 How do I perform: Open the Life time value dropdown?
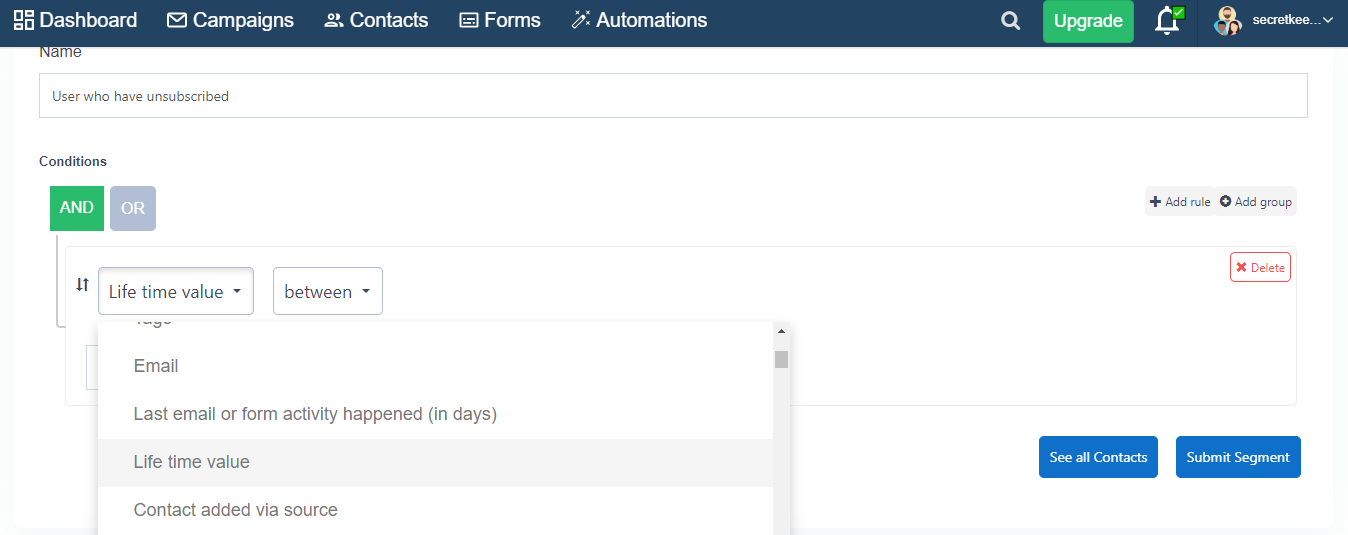[x=176, y=292]
